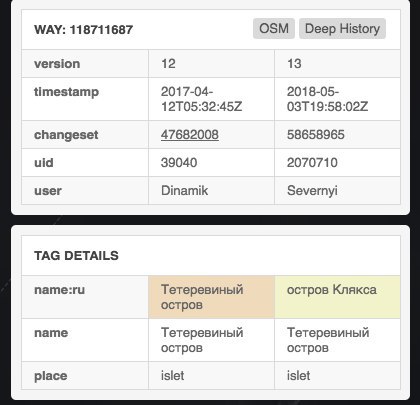Select version 12 cell
This screenshot has width=420, height=405.
pyautogui.click(x=211, y=64)
